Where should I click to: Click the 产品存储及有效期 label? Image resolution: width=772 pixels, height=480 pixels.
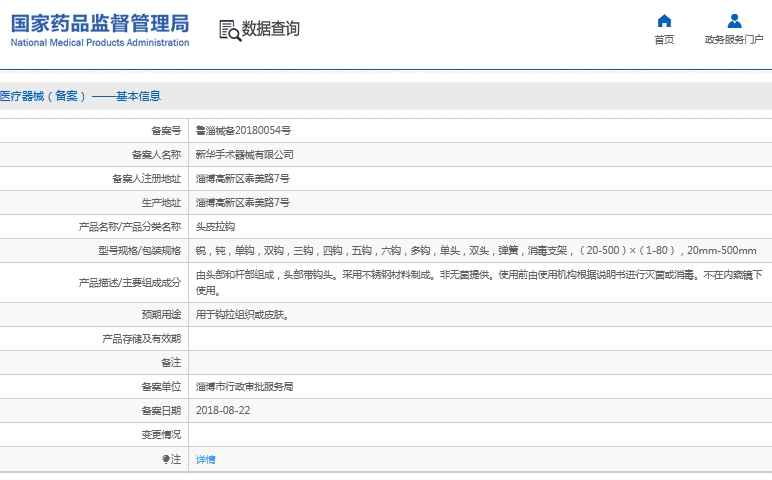141,339
